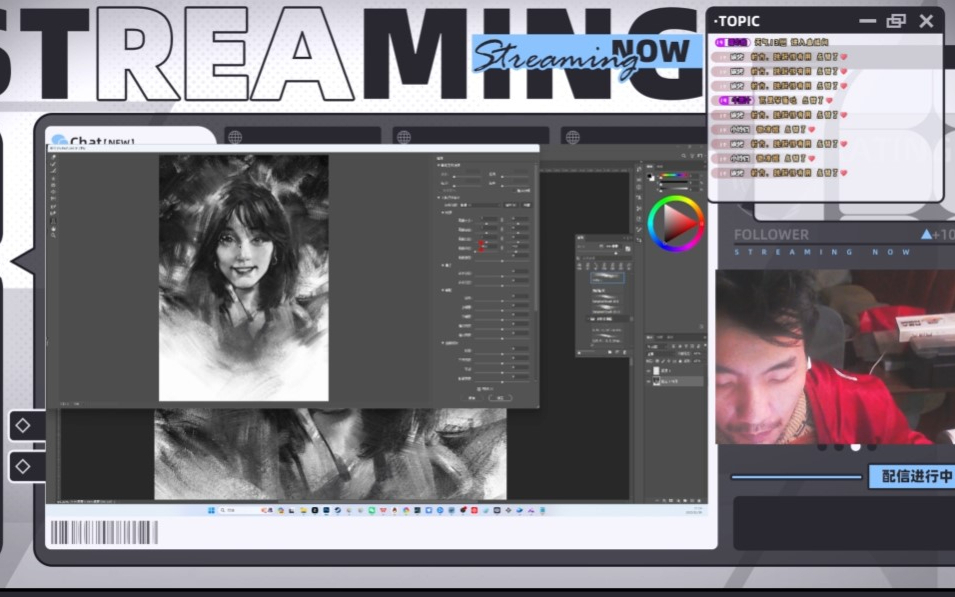955x597 pixels.
Task: Collapse the Brush Tool Options section
Action: tap(439, 165)
